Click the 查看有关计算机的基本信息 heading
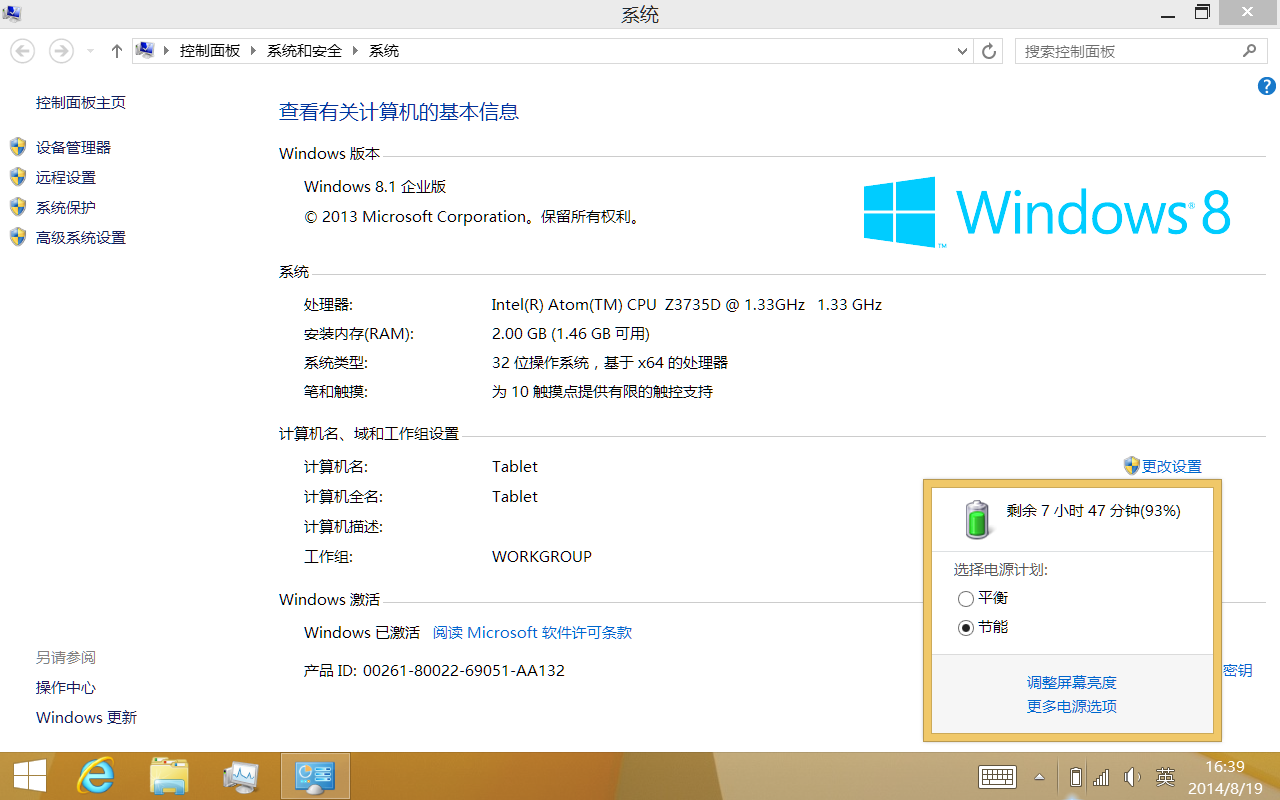The width and height of the screenshot is (1280, 800). click(399, 112)
